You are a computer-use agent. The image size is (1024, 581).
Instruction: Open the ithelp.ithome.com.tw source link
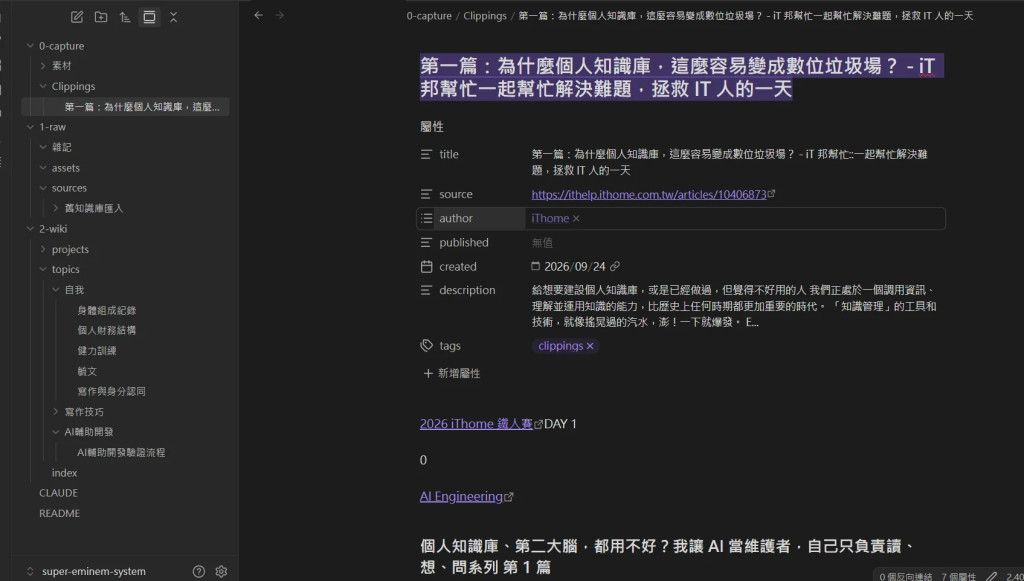(x=648, y=195)
